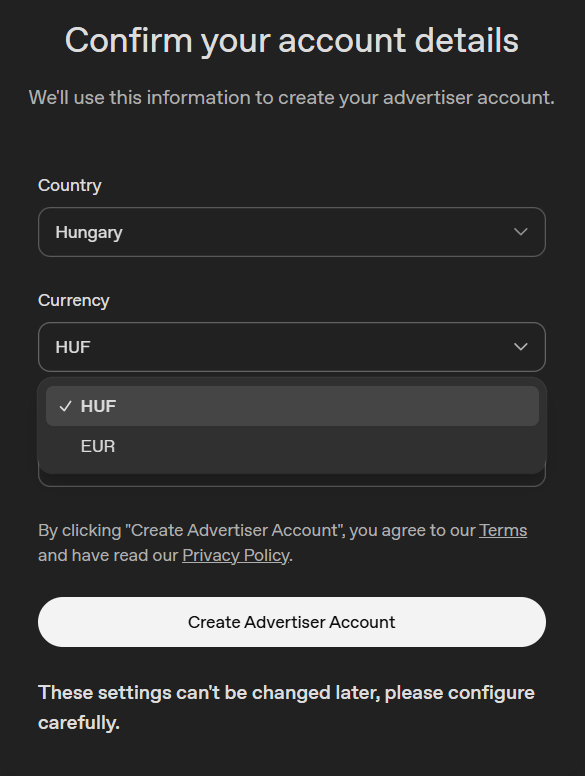Click the chevron arrow in the Country field
The width and height of the screenshot is (585, 776).
pyautogui.click(x=520, y=232)
